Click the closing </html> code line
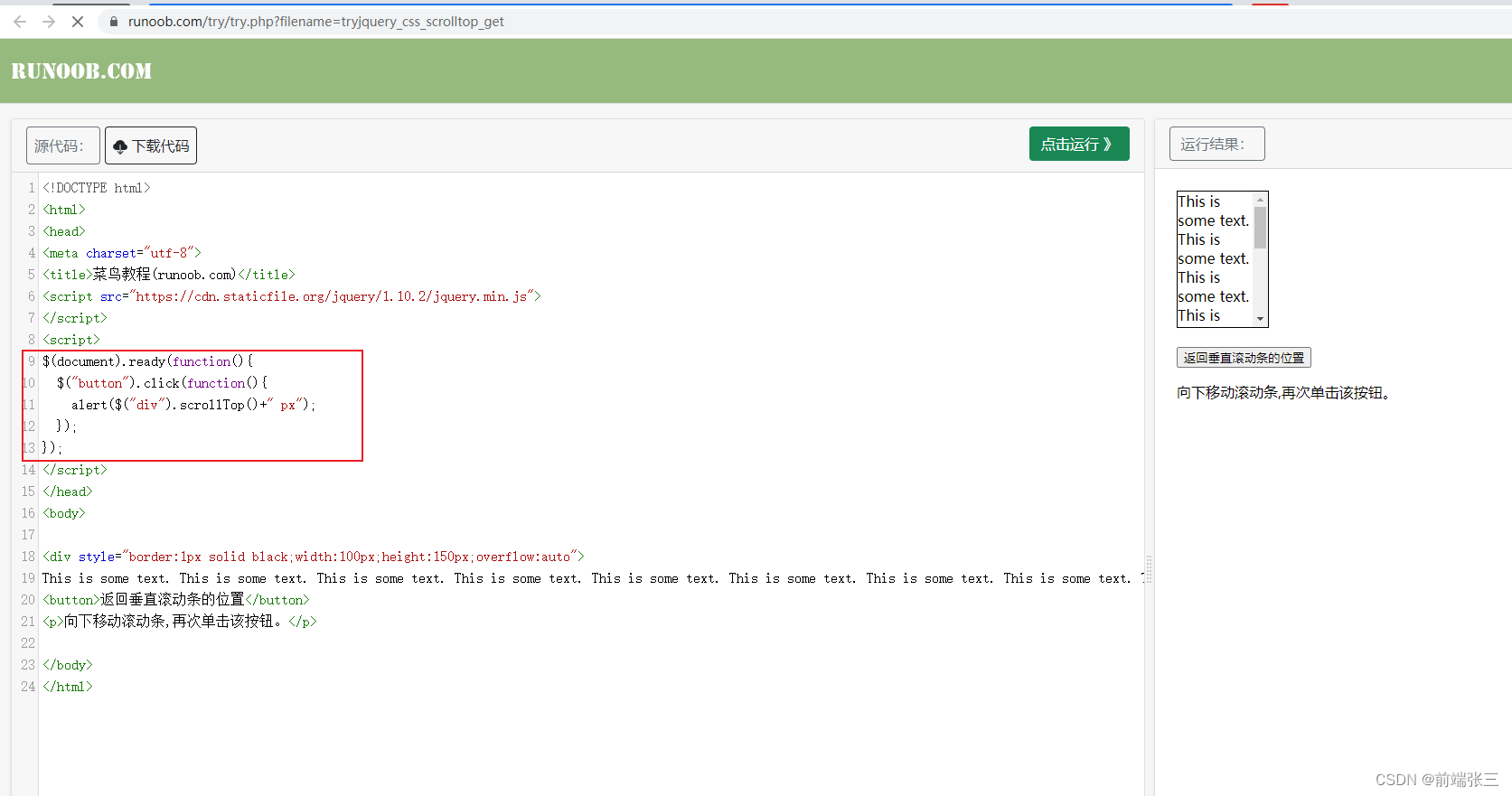 (68, 687)
